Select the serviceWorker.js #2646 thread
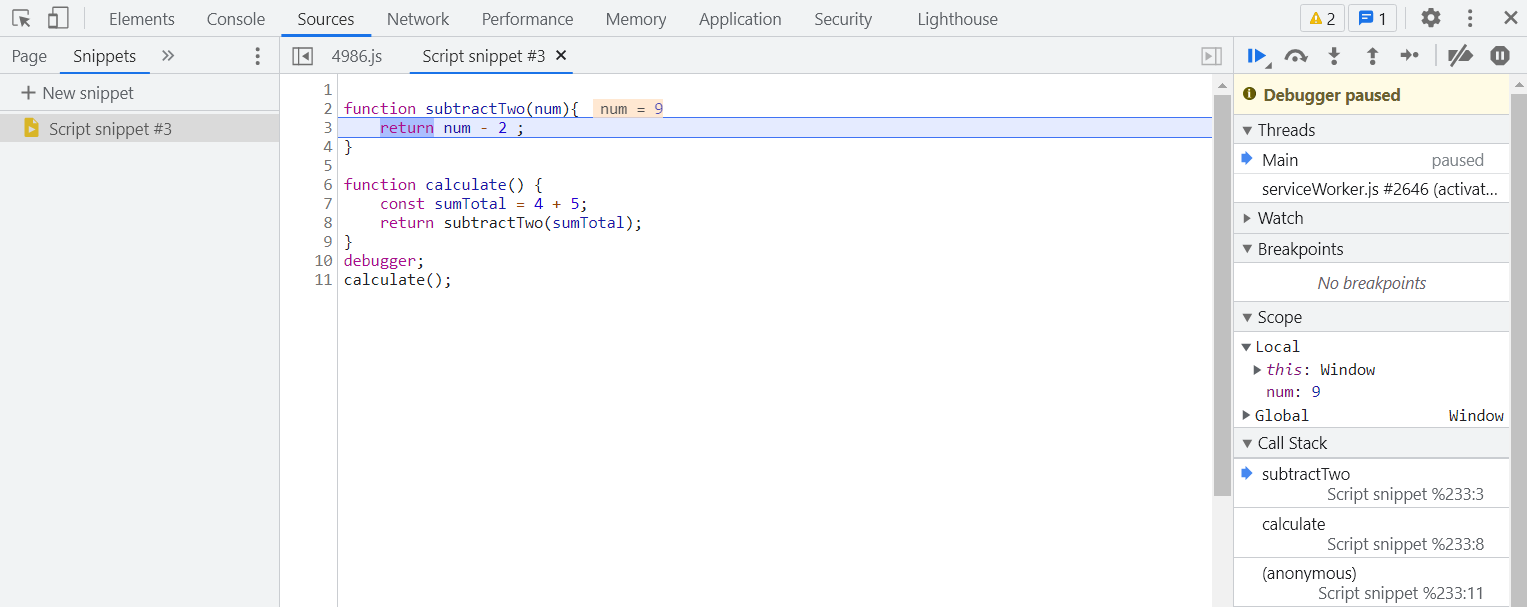1527x607 pixels. click(1371, 189)
